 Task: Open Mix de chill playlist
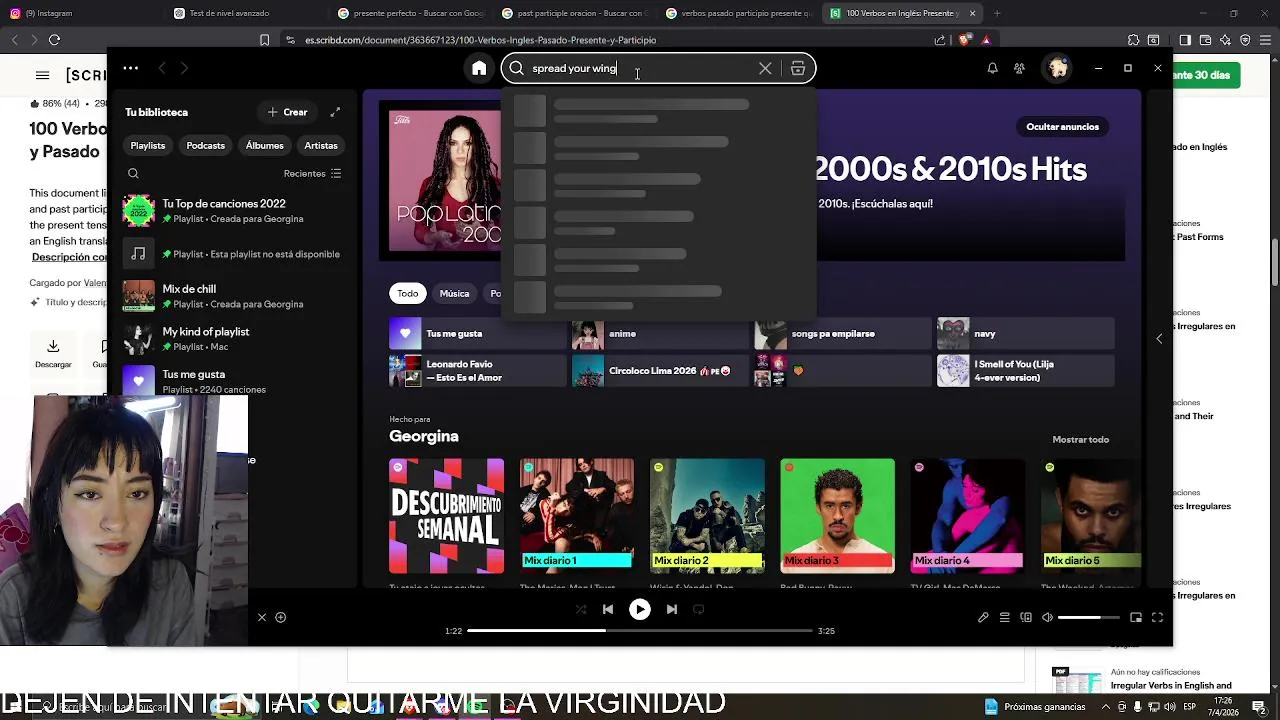pos(233,296)
